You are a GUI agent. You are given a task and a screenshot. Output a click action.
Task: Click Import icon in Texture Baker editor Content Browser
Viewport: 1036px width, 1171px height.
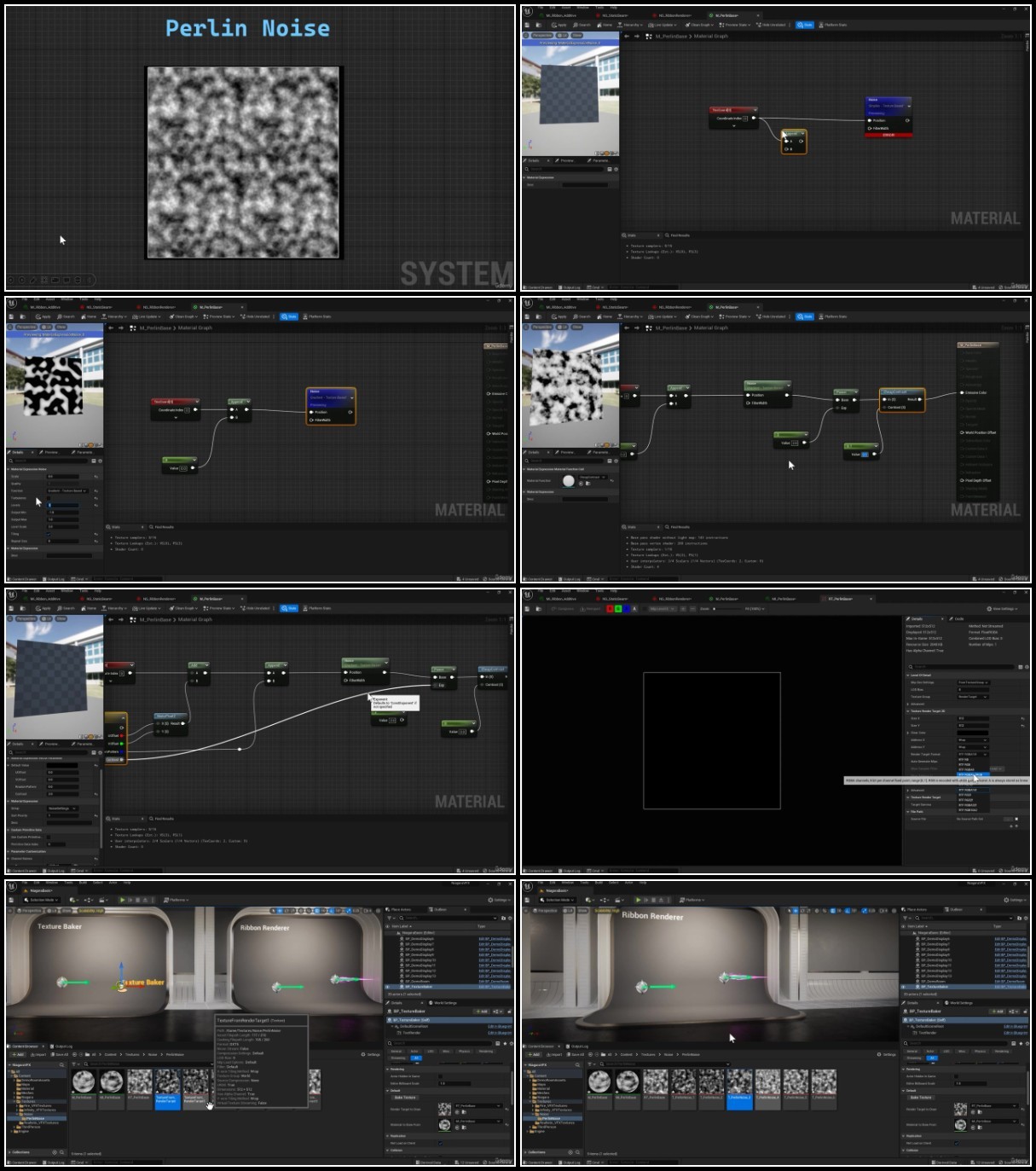click(39, 1054)
